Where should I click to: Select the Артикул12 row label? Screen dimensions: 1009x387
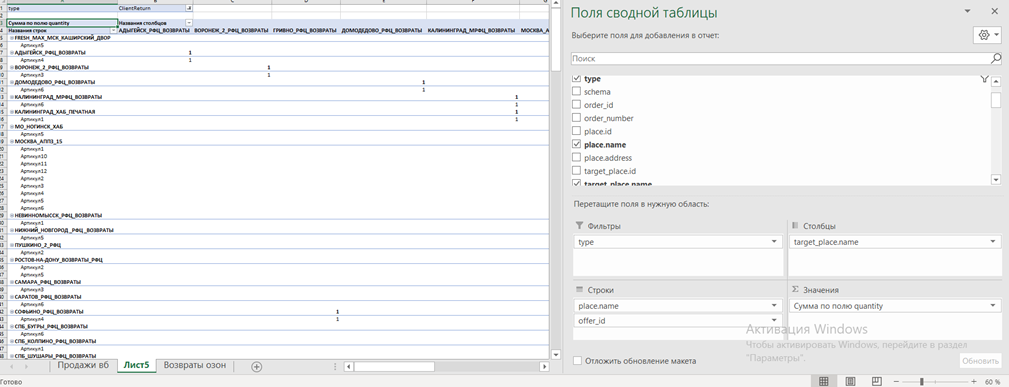click(33, 171)
